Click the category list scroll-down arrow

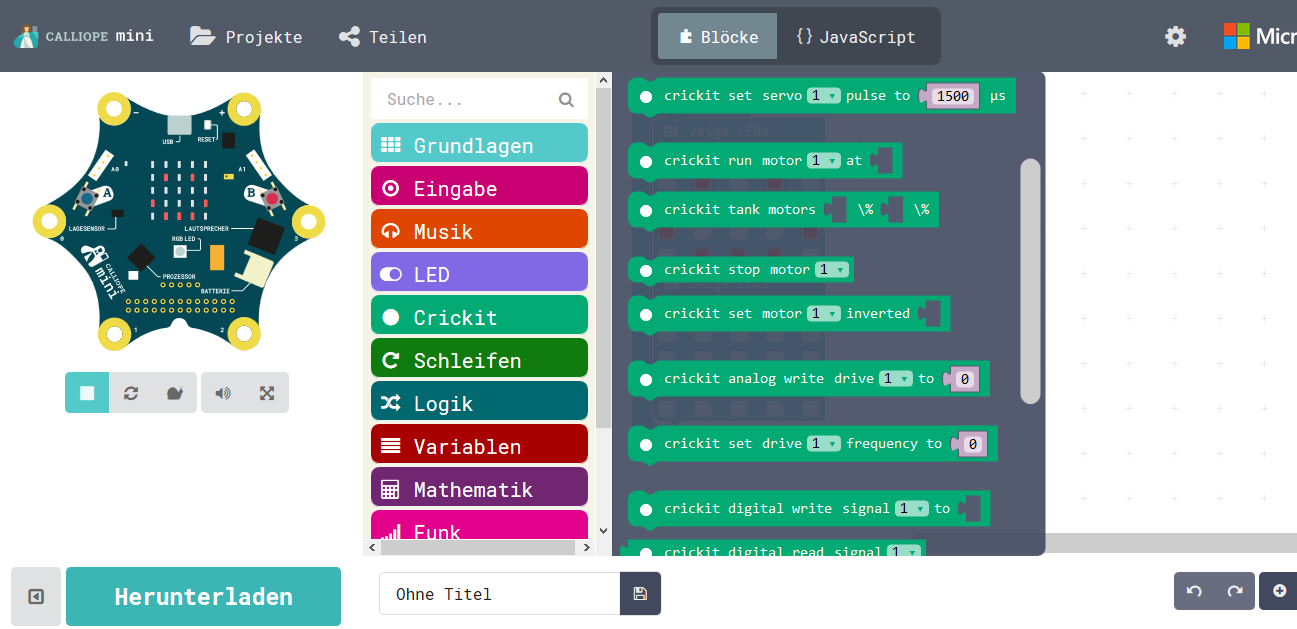[603, 532]
